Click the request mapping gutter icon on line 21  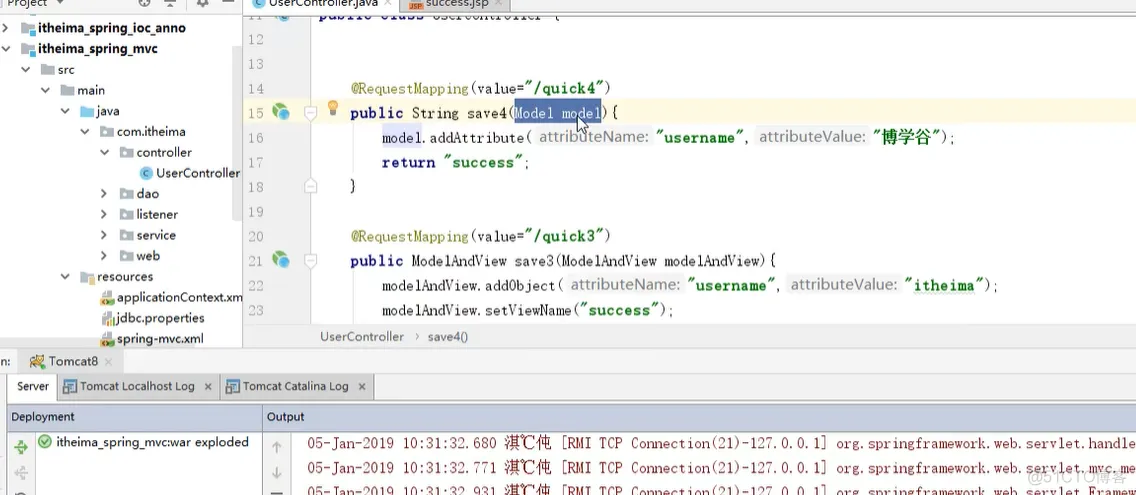(280, 259)
